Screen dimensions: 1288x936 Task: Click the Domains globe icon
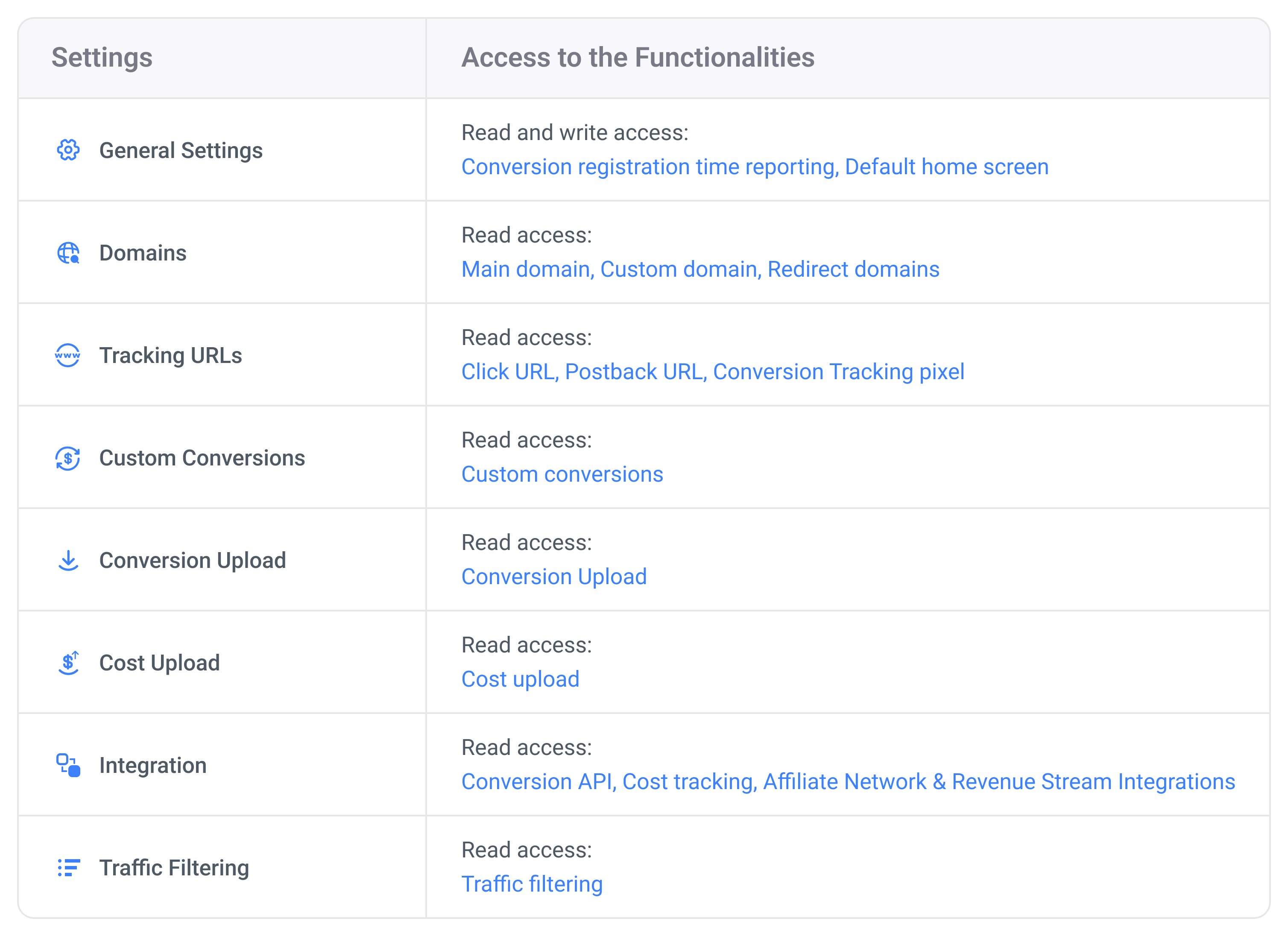[68, 253]
